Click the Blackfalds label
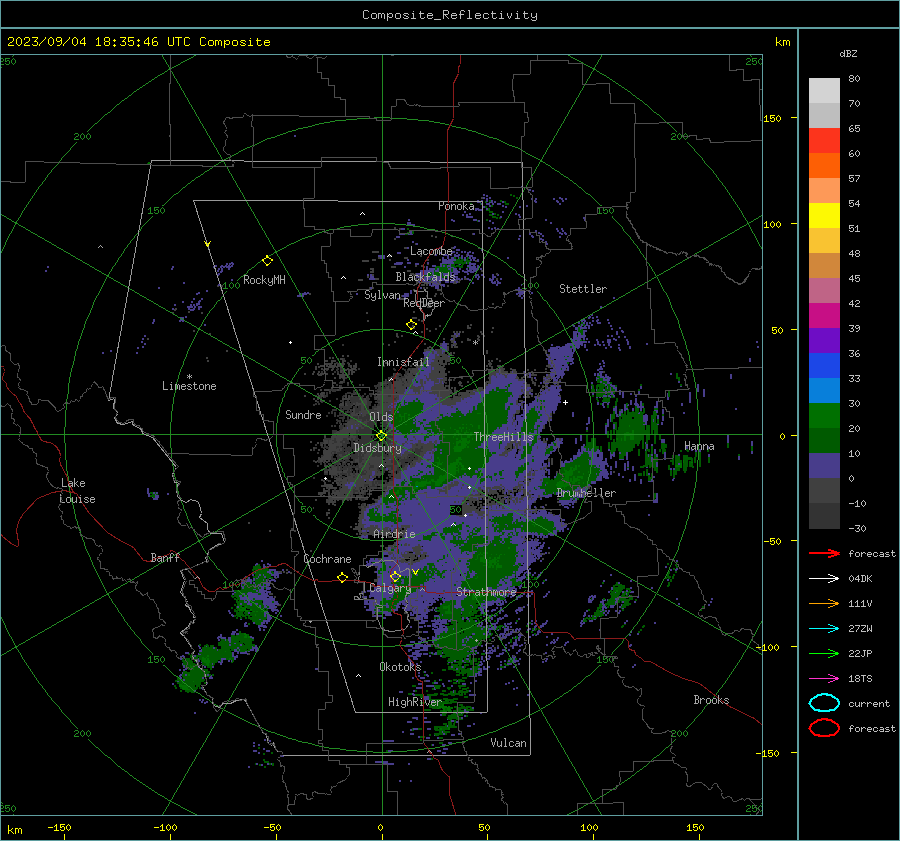 pyautogui.click(x=425, y=277)
